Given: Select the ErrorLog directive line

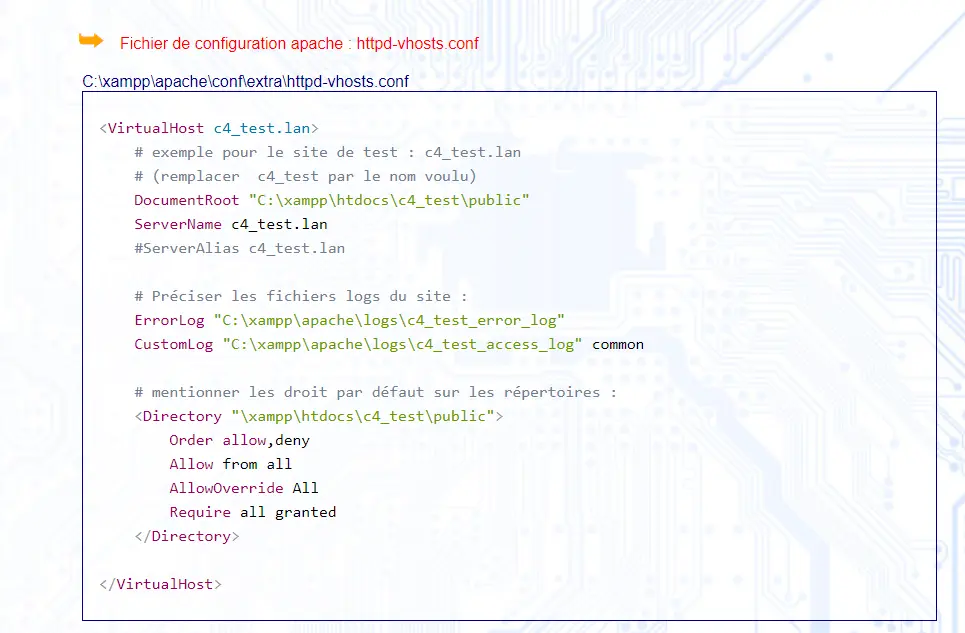Looking at the screenshot, I should 350,320.
